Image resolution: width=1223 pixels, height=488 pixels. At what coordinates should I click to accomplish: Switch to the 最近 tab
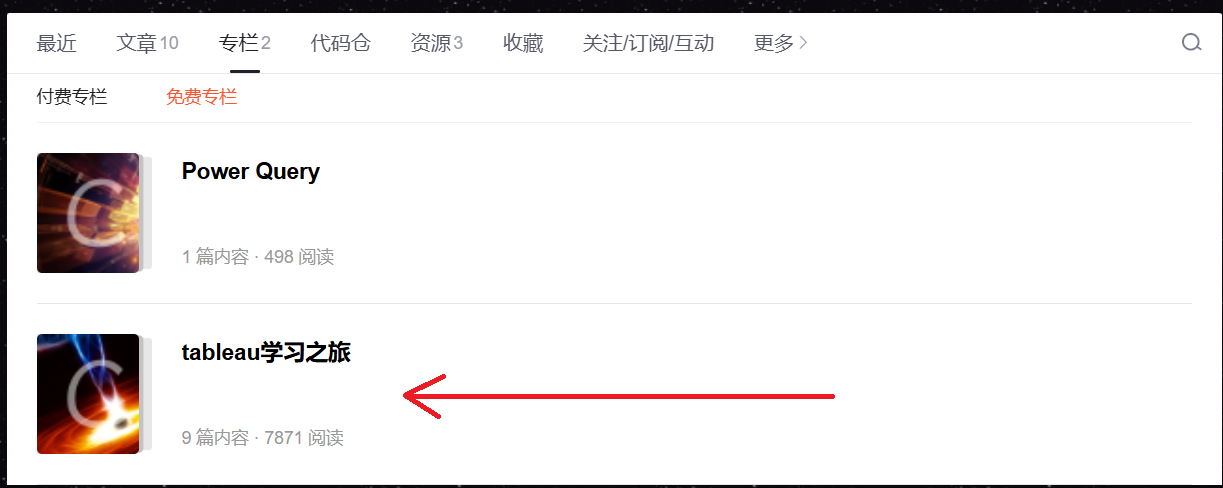(56, 43)
